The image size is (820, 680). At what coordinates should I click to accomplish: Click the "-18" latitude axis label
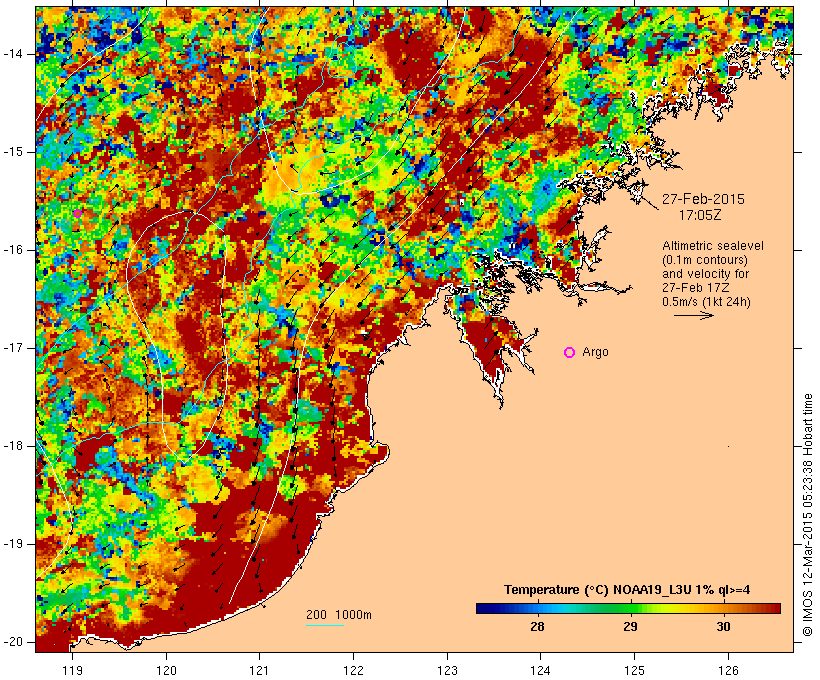coord(12,446)
